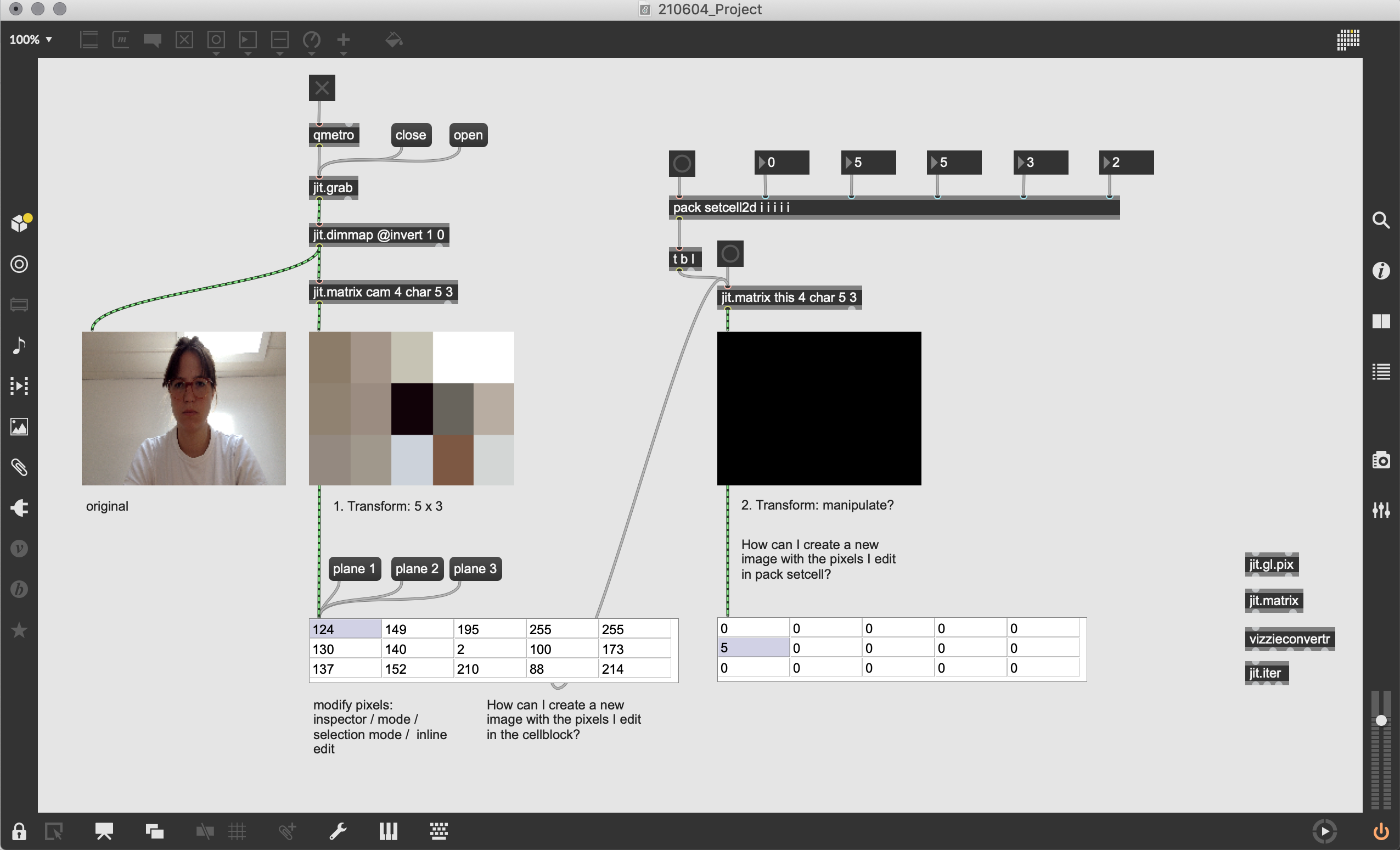Open the new view windows icon
Viewport: 1400px width, 850px height.
point(155,831)
